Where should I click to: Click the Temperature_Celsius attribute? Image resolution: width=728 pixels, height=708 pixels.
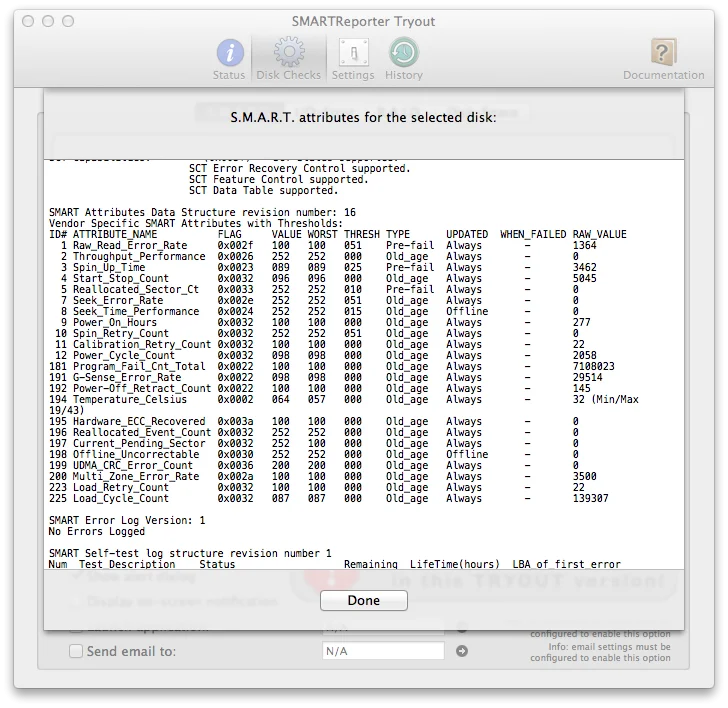[130, 399]
